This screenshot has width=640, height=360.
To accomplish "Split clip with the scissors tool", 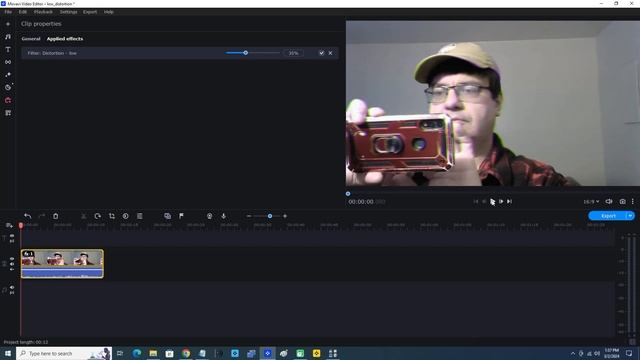I will [84, 216].
